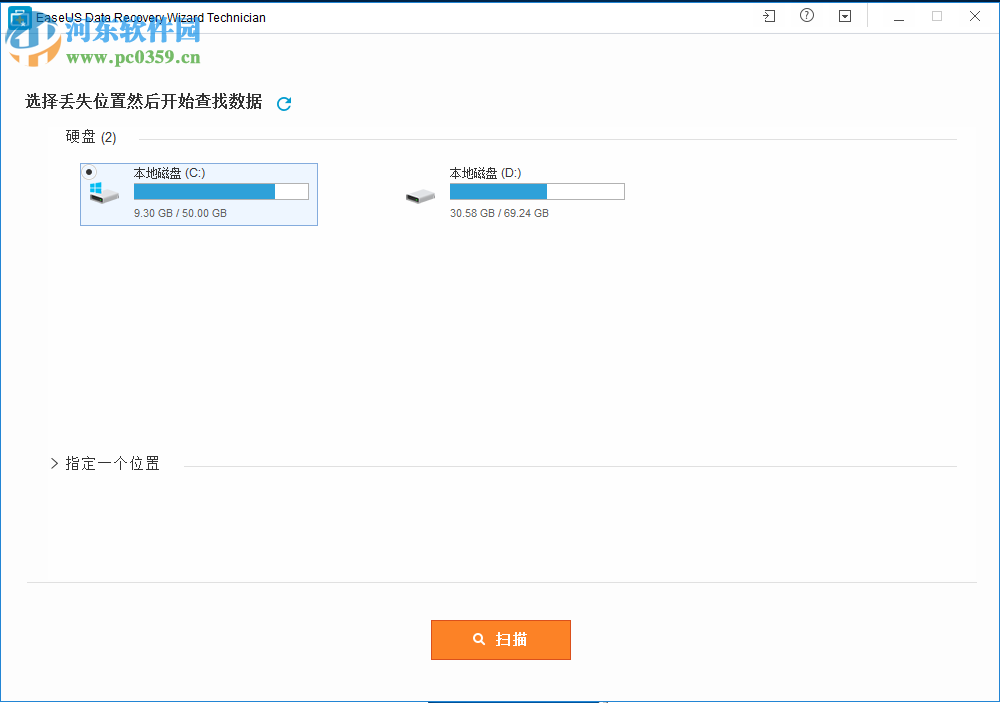Click the Windows logo on the C: drive icon
1000x703 pixels.
(x=97, y=188)
